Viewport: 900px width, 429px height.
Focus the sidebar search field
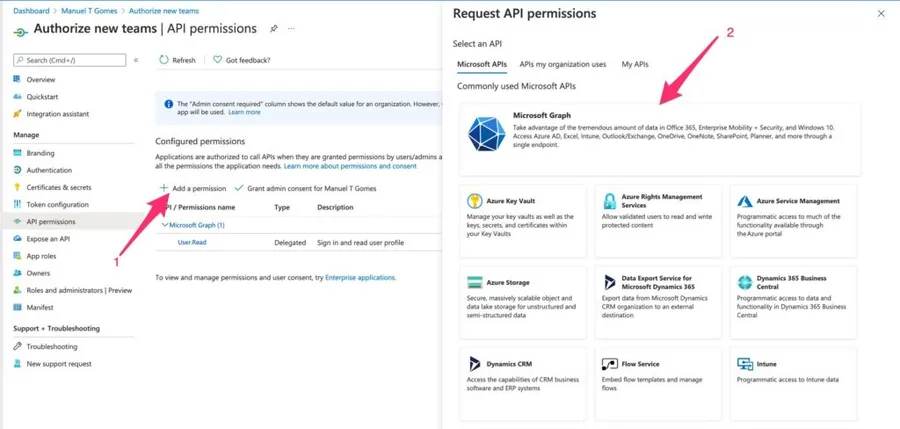pos(70,60)
